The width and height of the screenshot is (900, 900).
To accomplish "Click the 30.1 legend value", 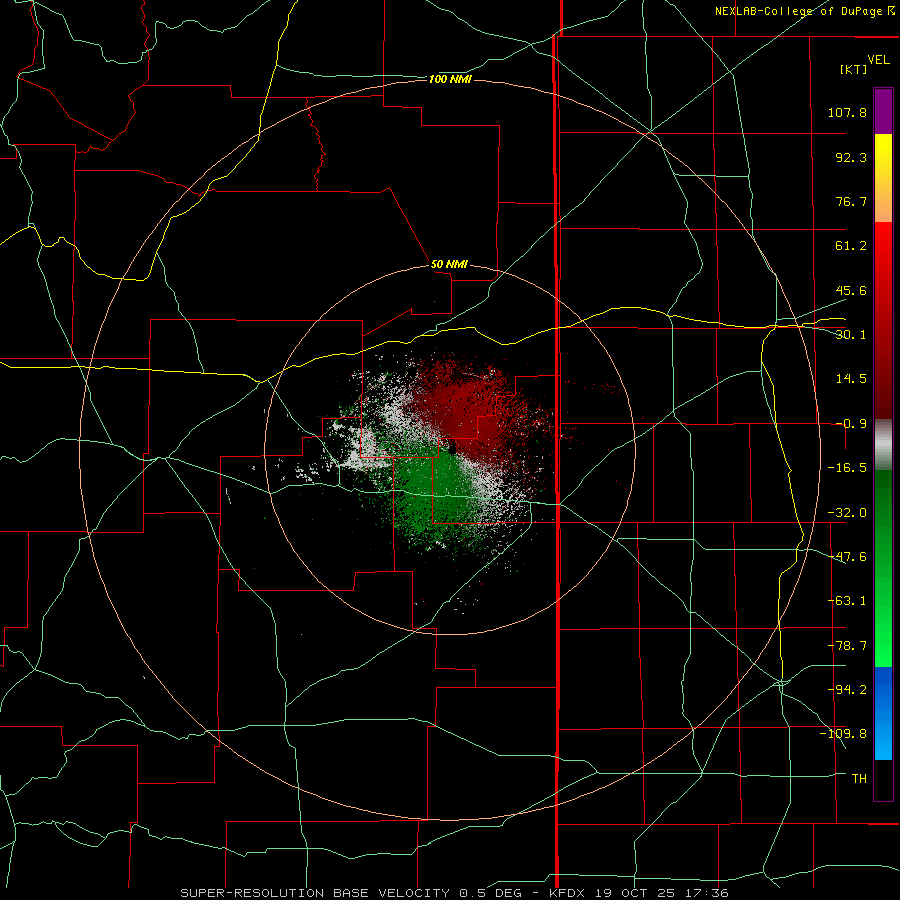I will (x=851, y=335).
